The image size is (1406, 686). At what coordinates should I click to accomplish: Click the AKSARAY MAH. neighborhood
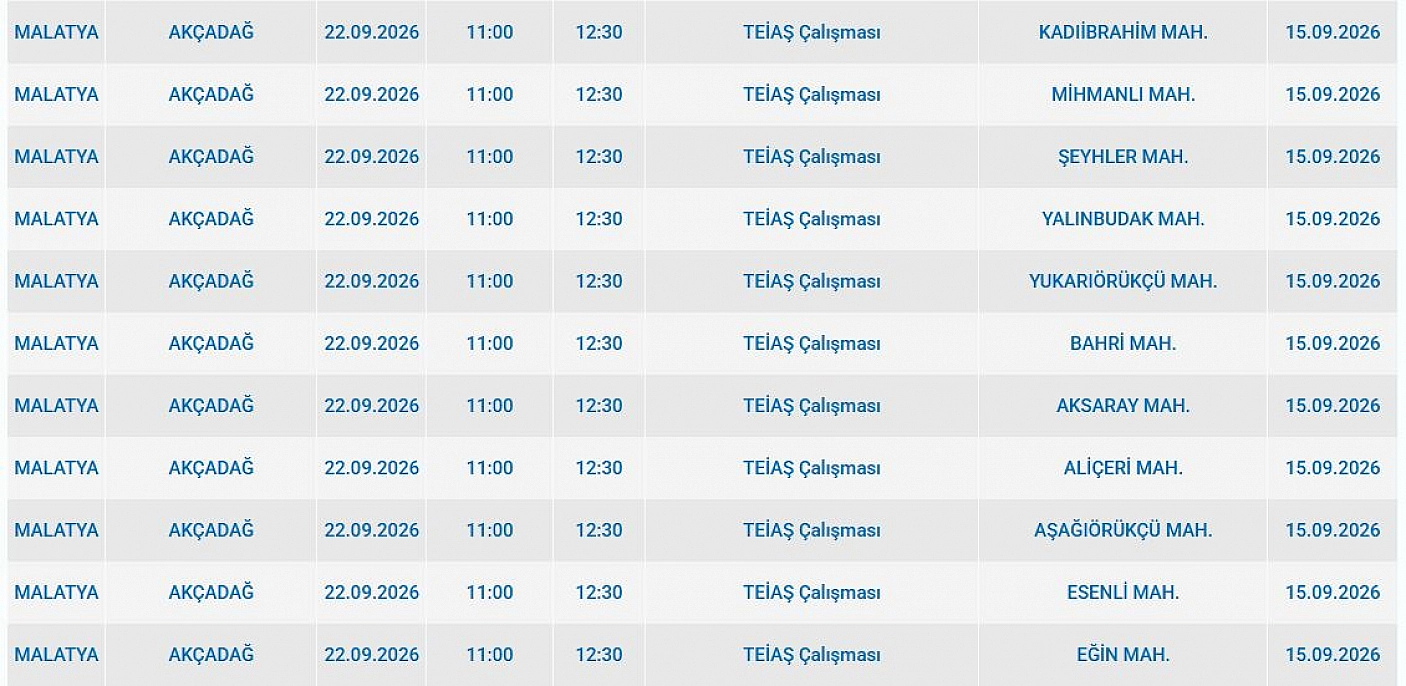click(1123, 405)
